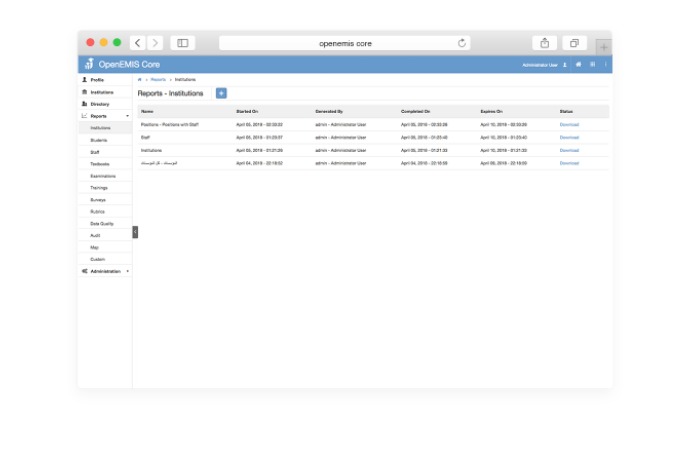Click the home icon in blue header
The width and height of the screenshot is (690, 460).
pyautogui.click(x=578, y=64)
